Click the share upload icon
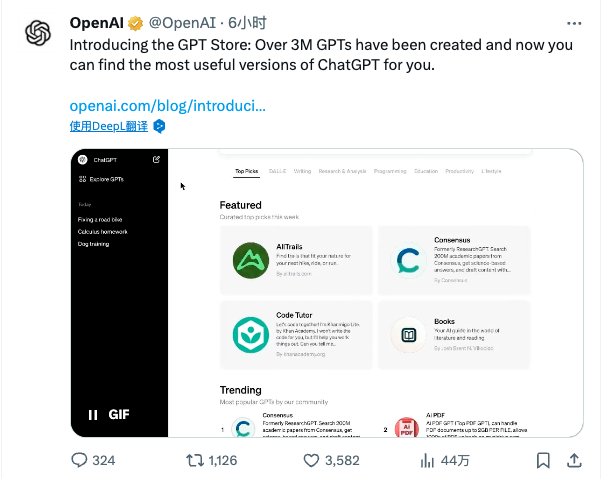Screen dimensions: 601x479 [x=574, y=460]
